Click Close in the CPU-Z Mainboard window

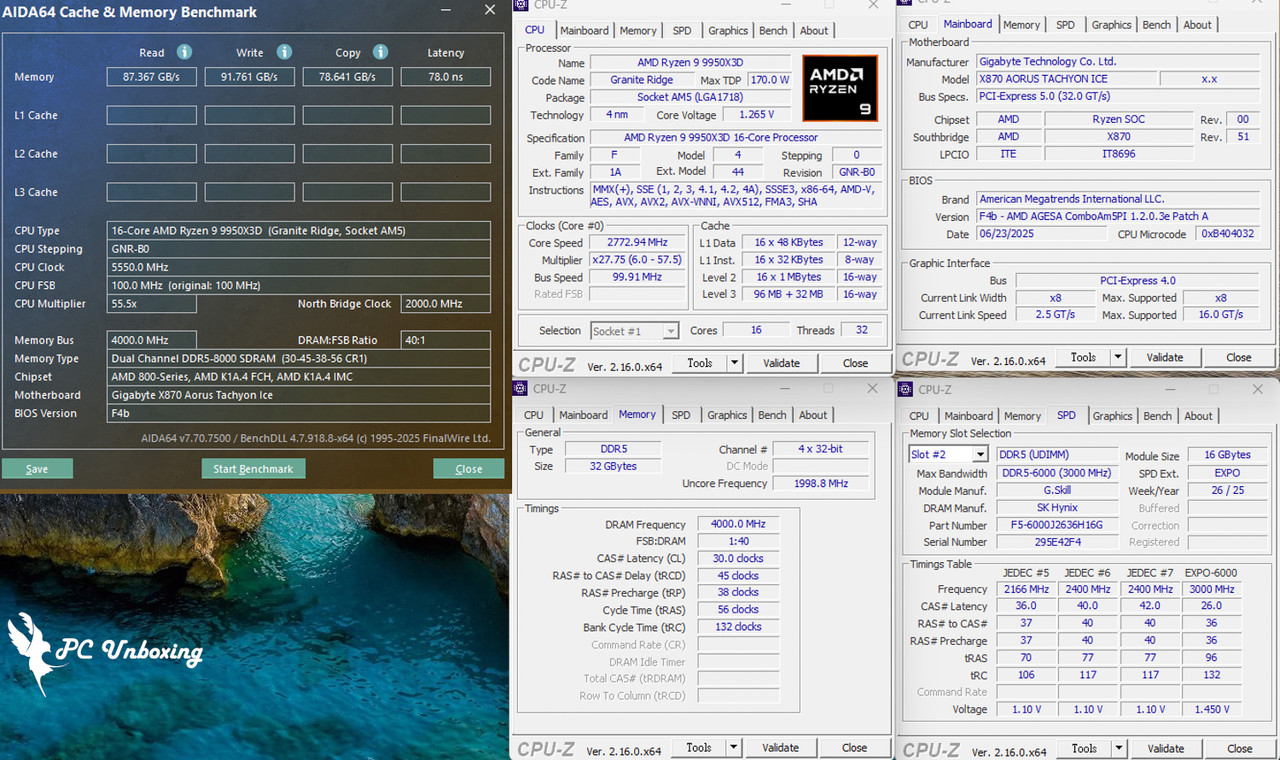[1239, 357]
